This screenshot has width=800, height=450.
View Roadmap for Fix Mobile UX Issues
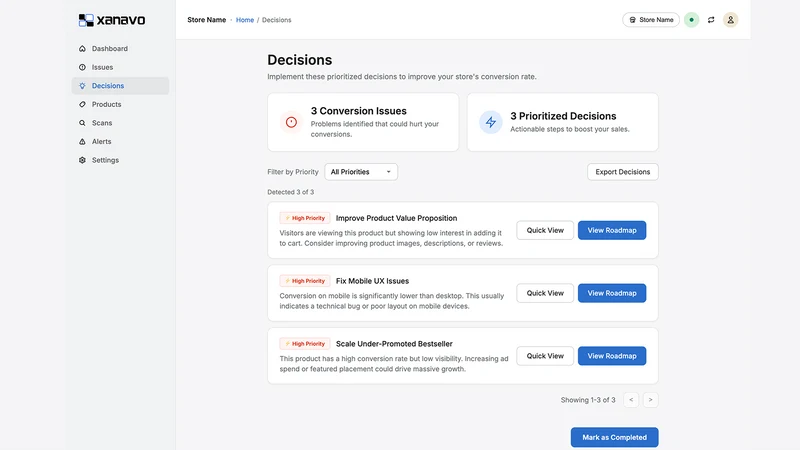[612, 293]
